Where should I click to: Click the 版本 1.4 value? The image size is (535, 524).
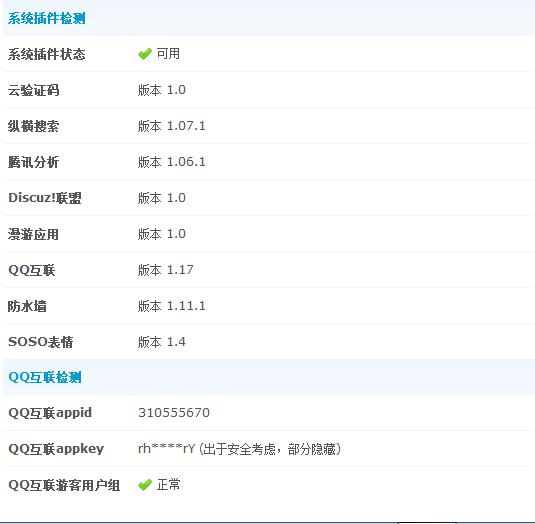coord(162,342)
